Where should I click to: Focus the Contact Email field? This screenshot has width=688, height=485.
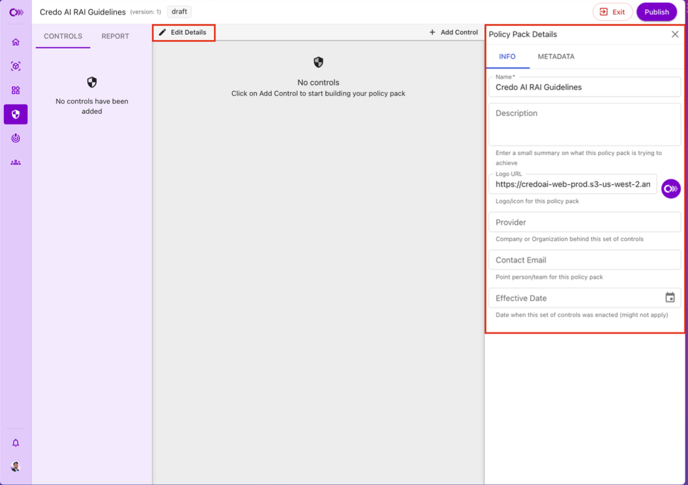[x=585, y=260]
